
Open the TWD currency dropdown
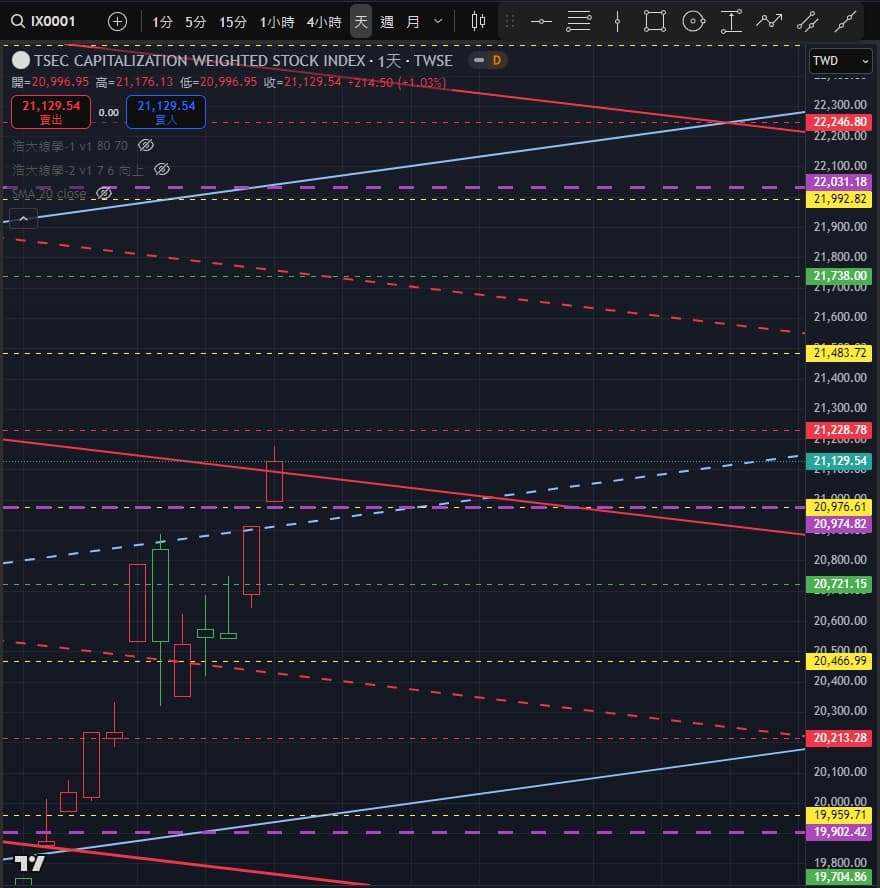840,61
